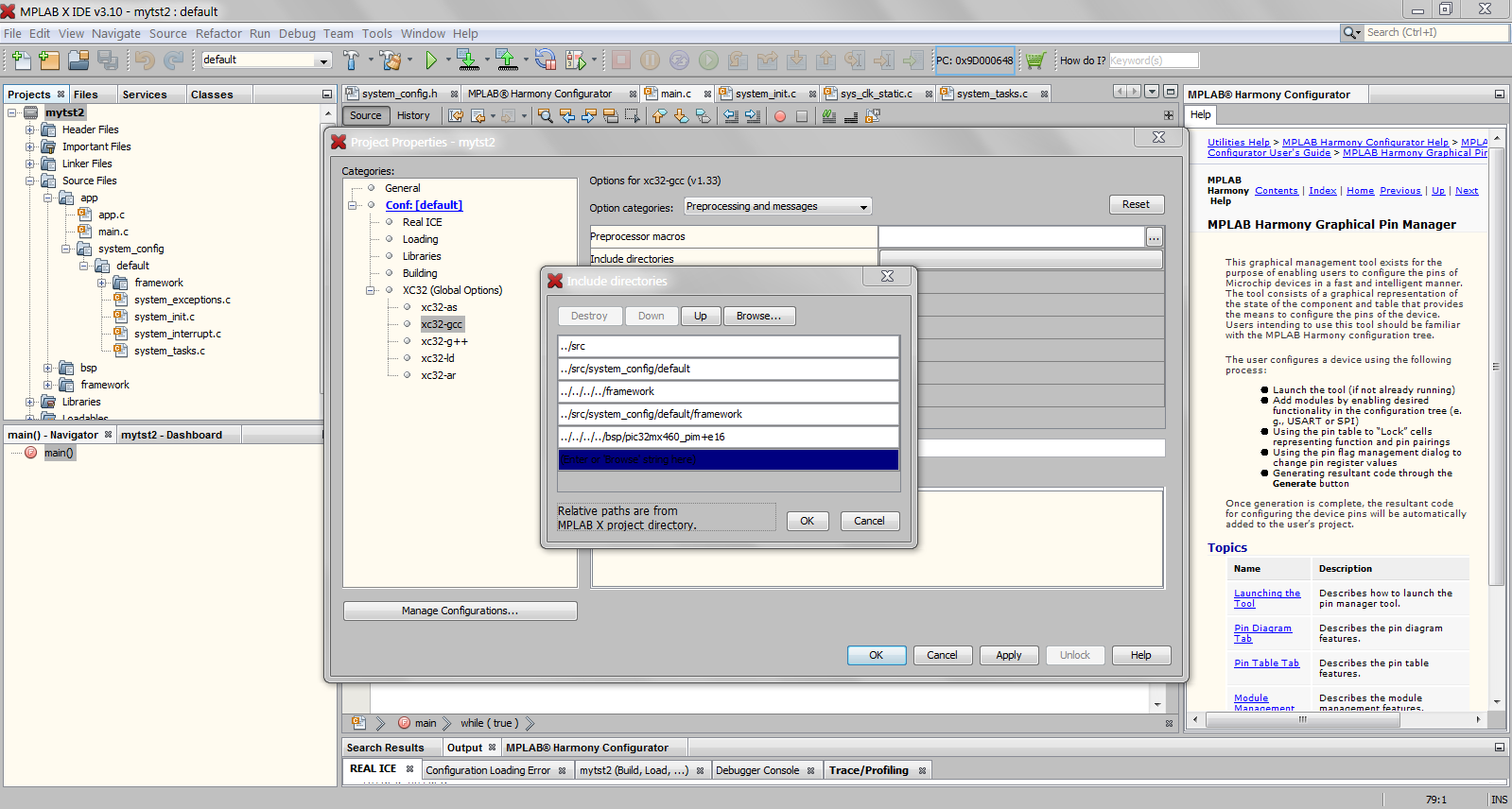This screenshot has height=809, width=1512.
Task: Click search magnifier icon in menu bar
Action: click(x=1350, y=32)
